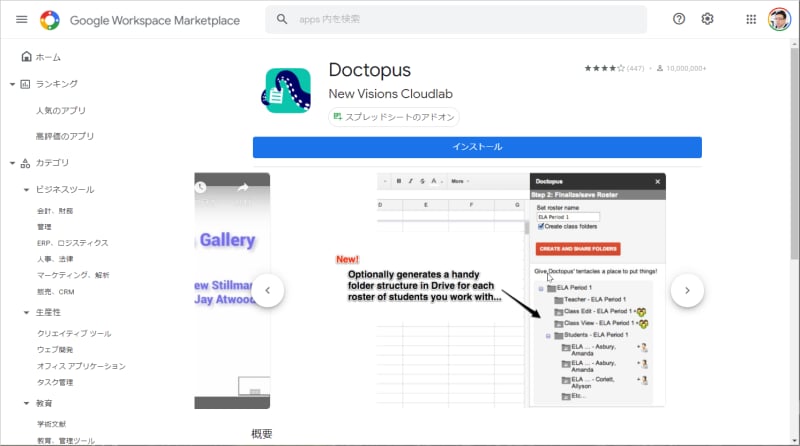Select ERP、ロジスティクス category

tap(72, 243)
